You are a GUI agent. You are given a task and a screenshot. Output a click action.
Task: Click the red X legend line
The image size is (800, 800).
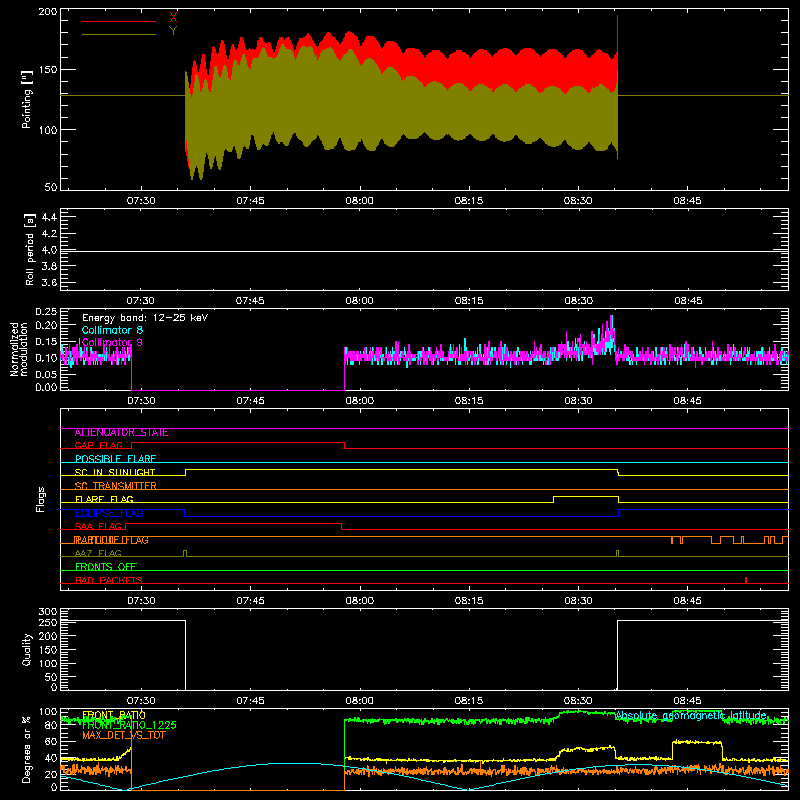click(119, 21)
